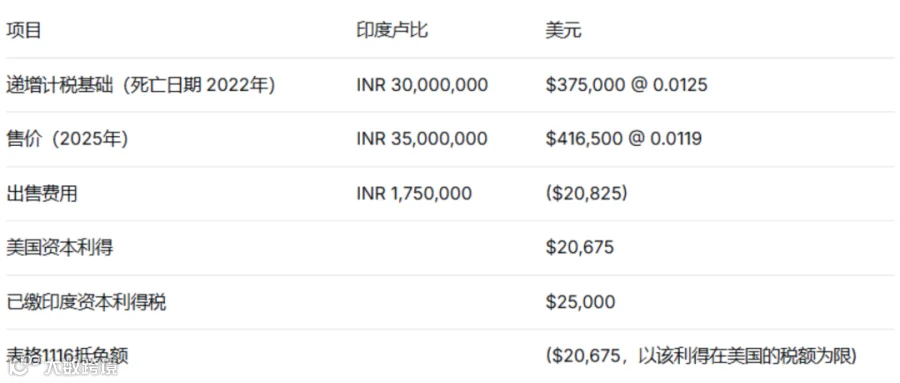Image resolution: width=900 pixels, height=383 pixels.
Task: Click the 项目 column header
Action: (x=24, y=30)
